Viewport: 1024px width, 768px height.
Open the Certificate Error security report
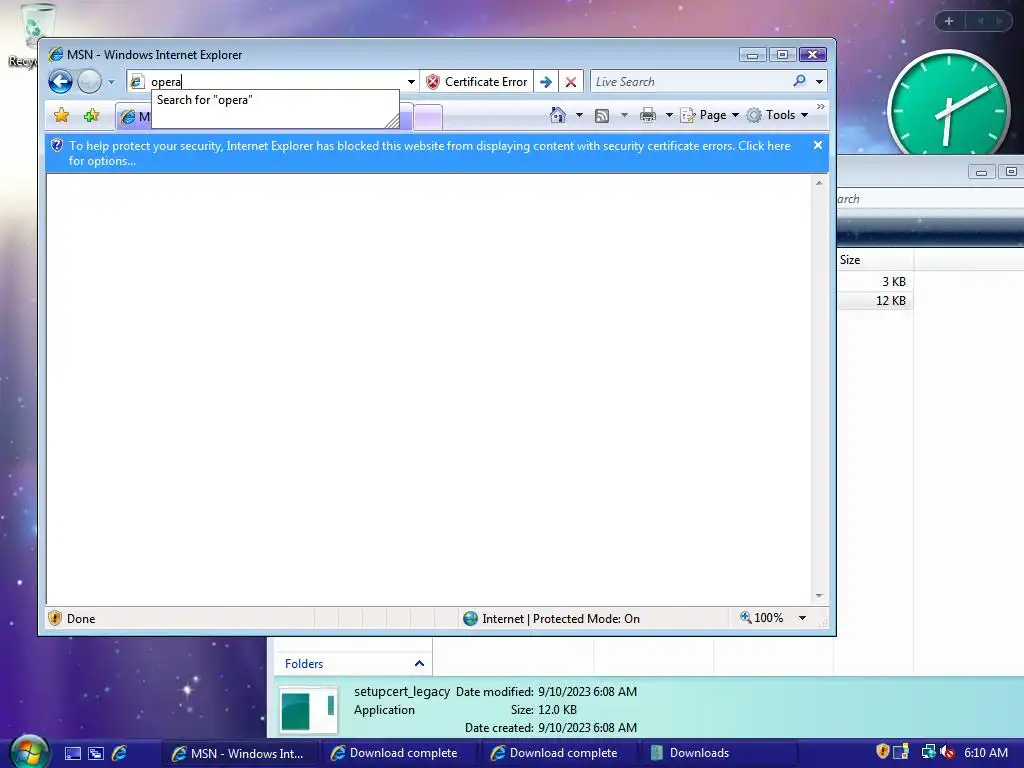(477, 82)
